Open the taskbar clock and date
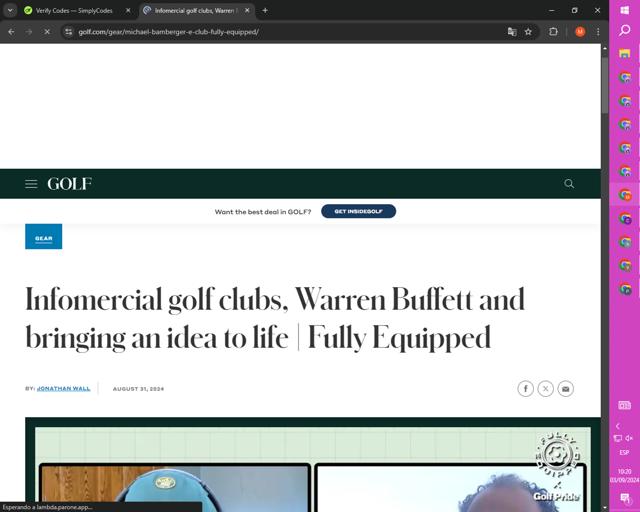This screenshot has height=512, width=640. [624, 476]
